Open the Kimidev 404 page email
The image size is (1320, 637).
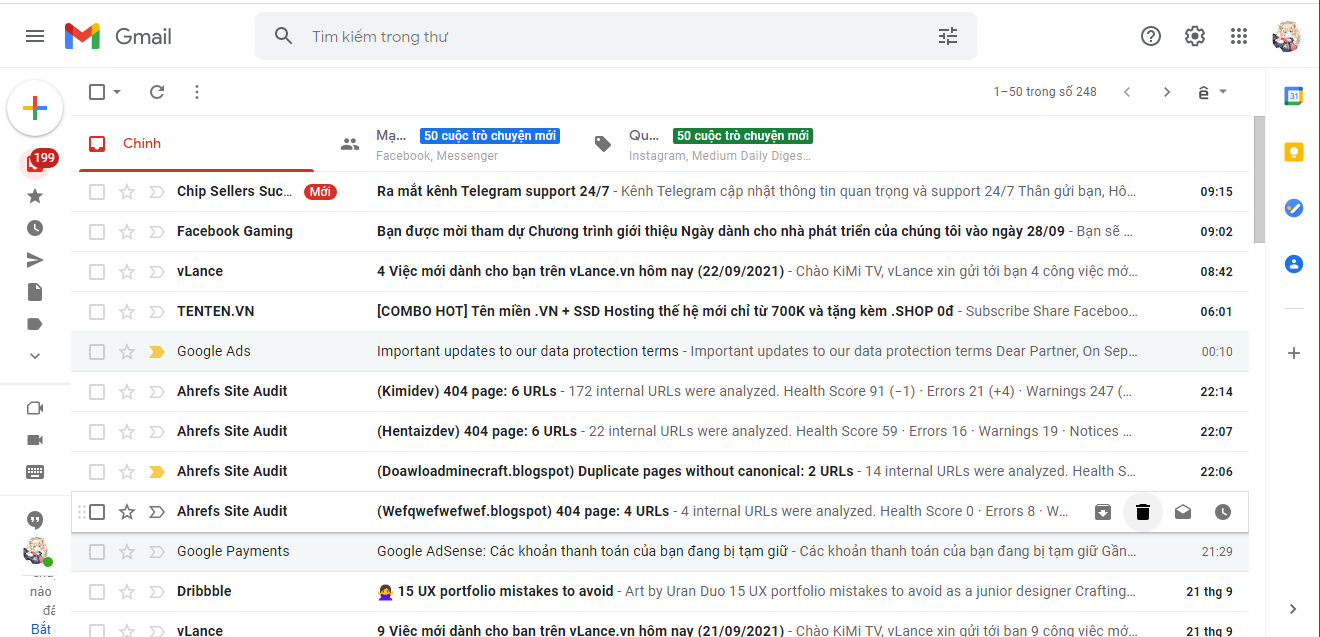point(660,391)
